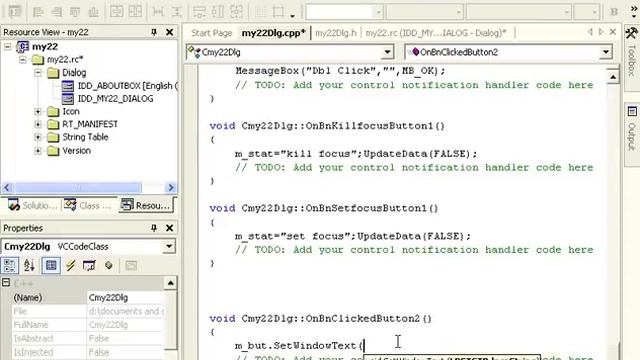This screenshot has height=360, width=640.
Task: Click the Resource View left scroll arrow
Action: (7, 188)
